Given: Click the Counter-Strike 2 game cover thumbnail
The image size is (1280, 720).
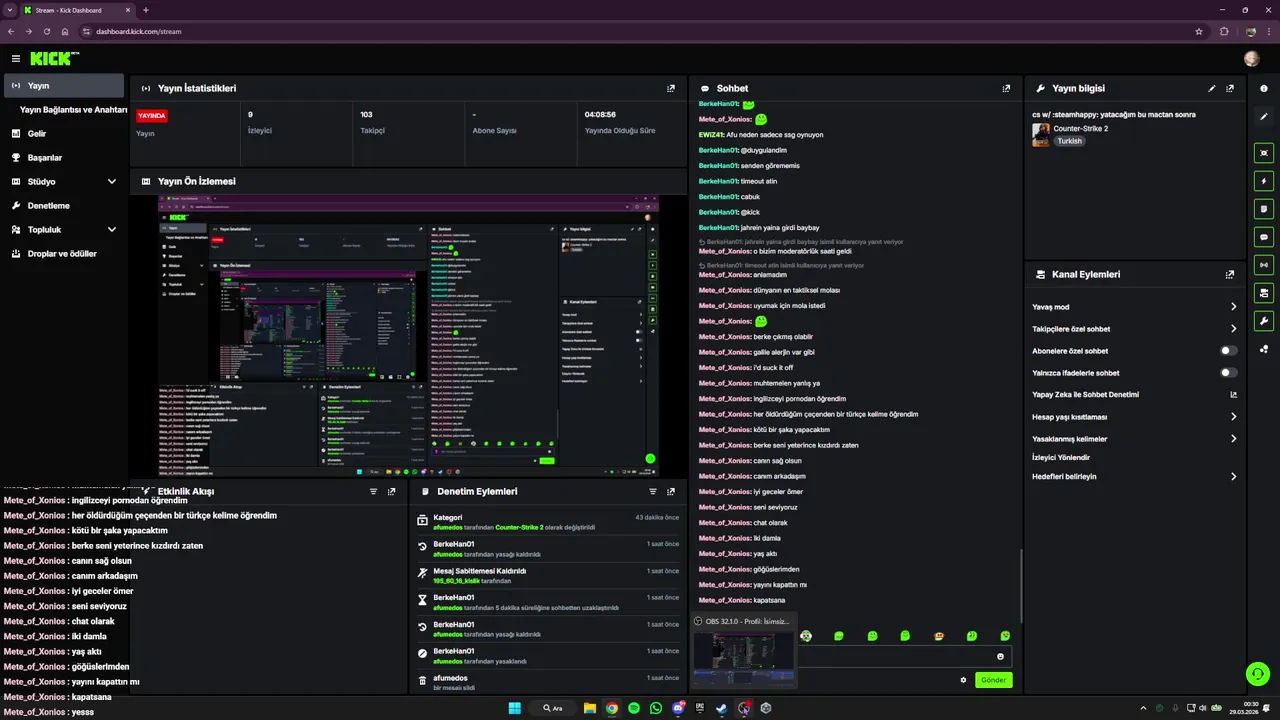Looking at the screenshot, I should point(1041,135).
